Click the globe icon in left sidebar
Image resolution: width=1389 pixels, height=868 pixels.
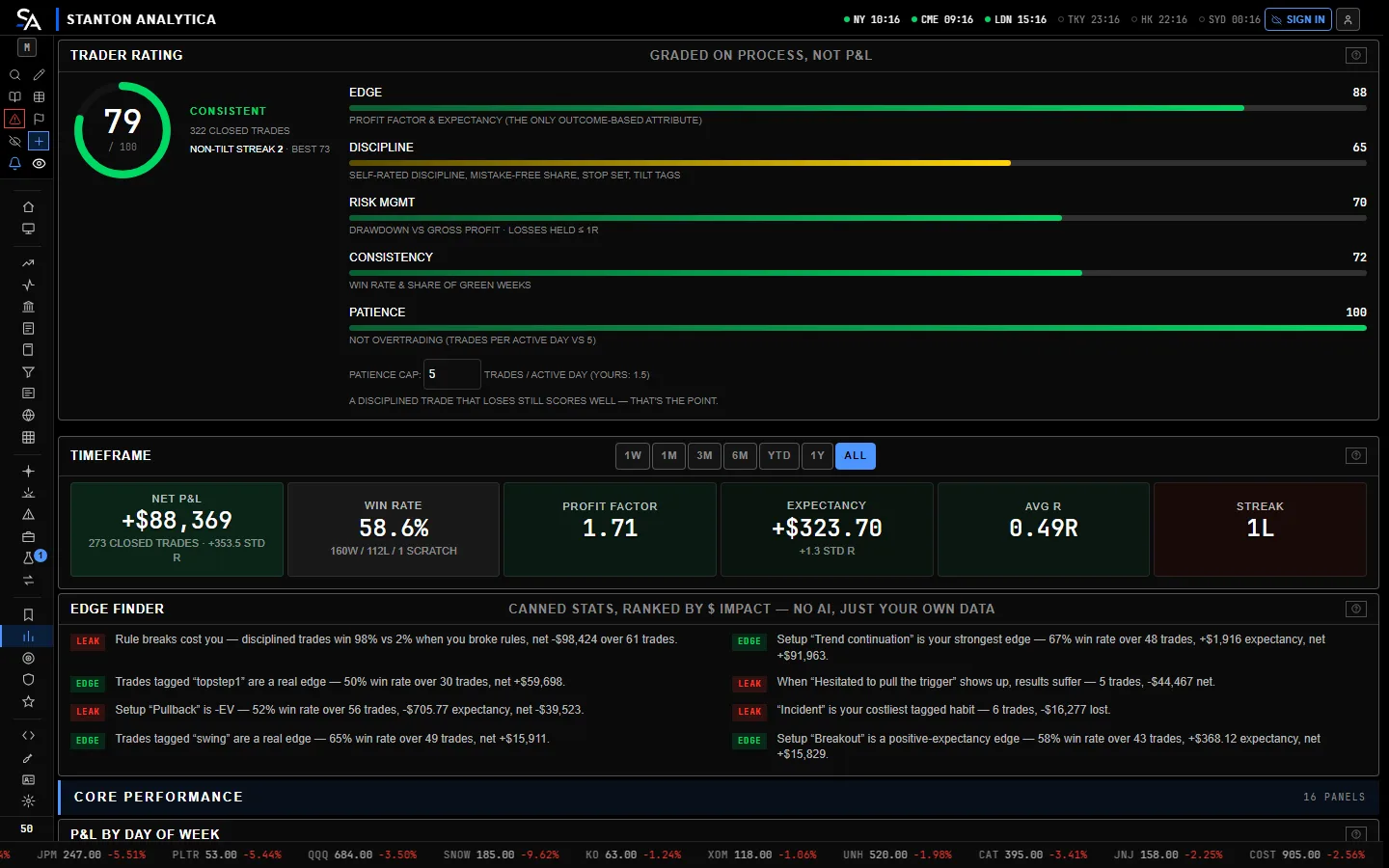click(28, 416)
